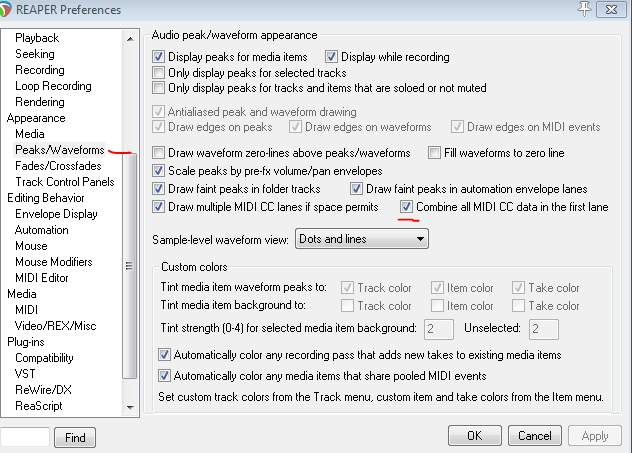Pin the Preferences window with the pushpin icon
The height and width of the screenshot is (453, 632).
coord(584,8)
